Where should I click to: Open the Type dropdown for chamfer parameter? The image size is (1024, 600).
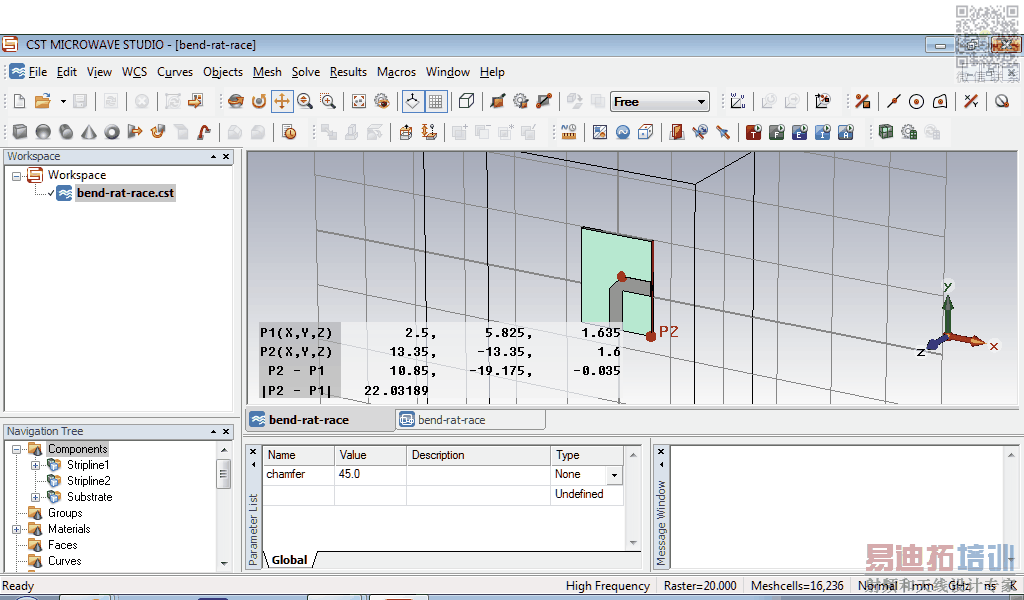613,476
